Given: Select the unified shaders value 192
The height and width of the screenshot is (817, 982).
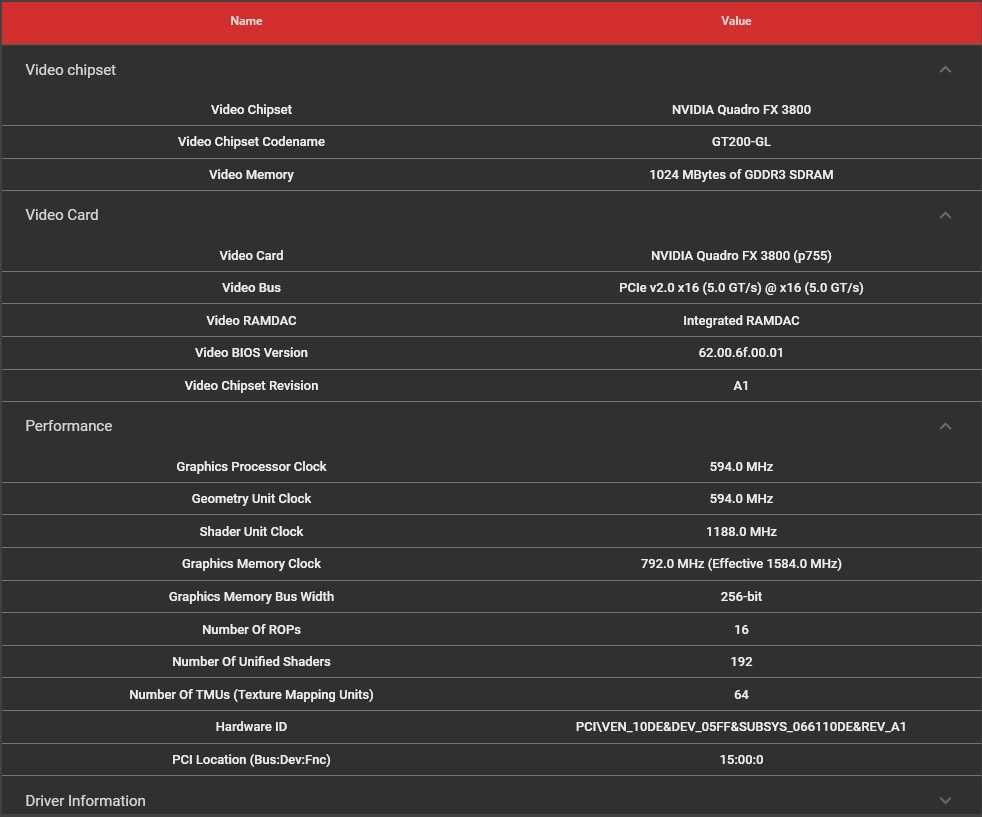Looking at the screenshot, I should point(741,662).
